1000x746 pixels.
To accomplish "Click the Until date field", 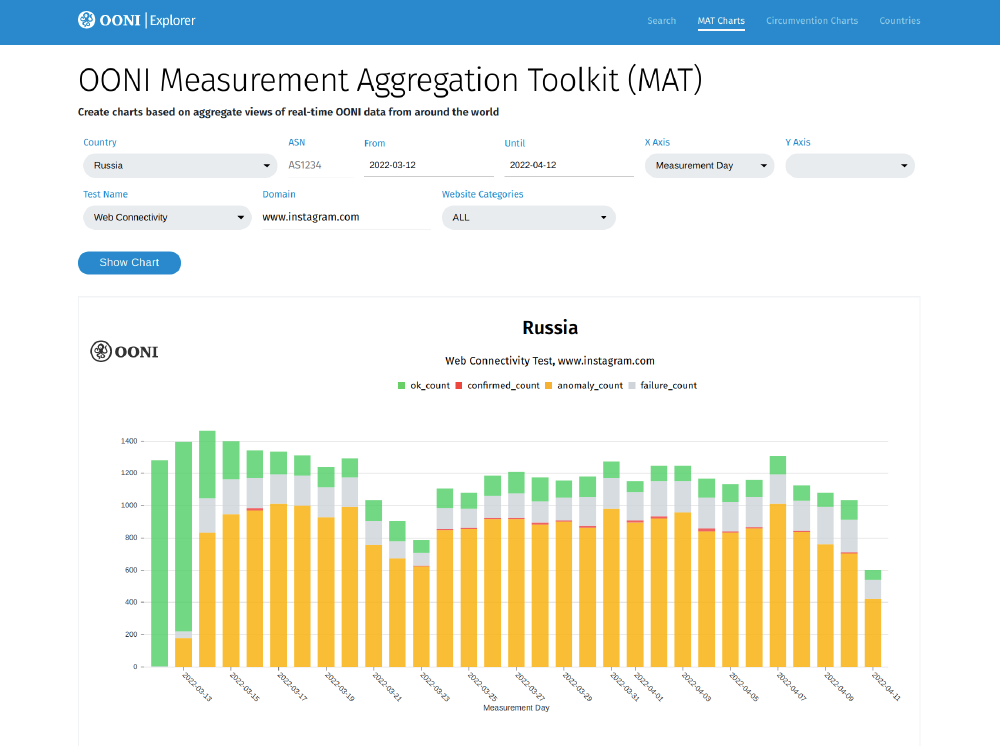I will point(568,165).
